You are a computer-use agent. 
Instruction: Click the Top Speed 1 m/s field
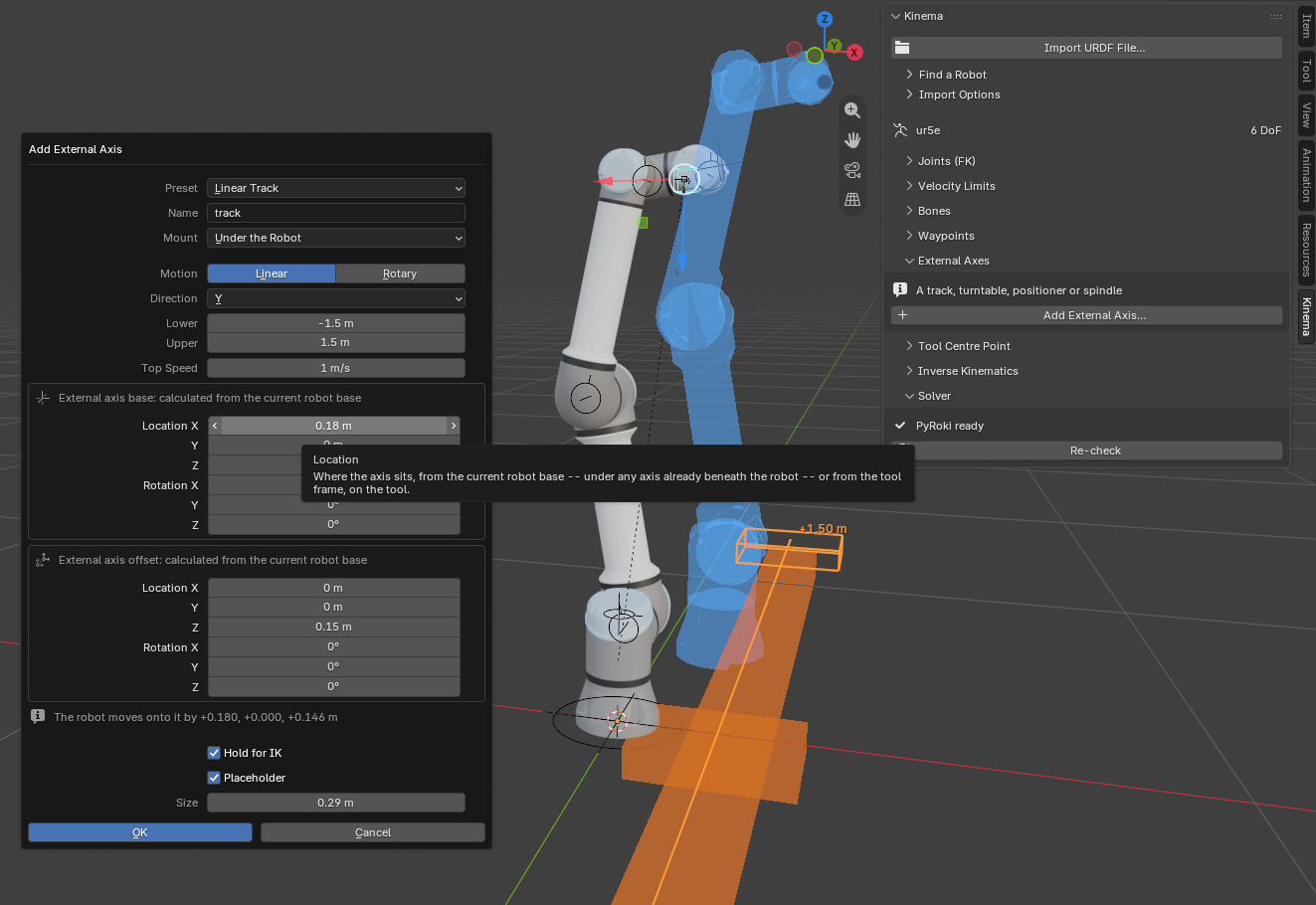(x=336, y=368)
